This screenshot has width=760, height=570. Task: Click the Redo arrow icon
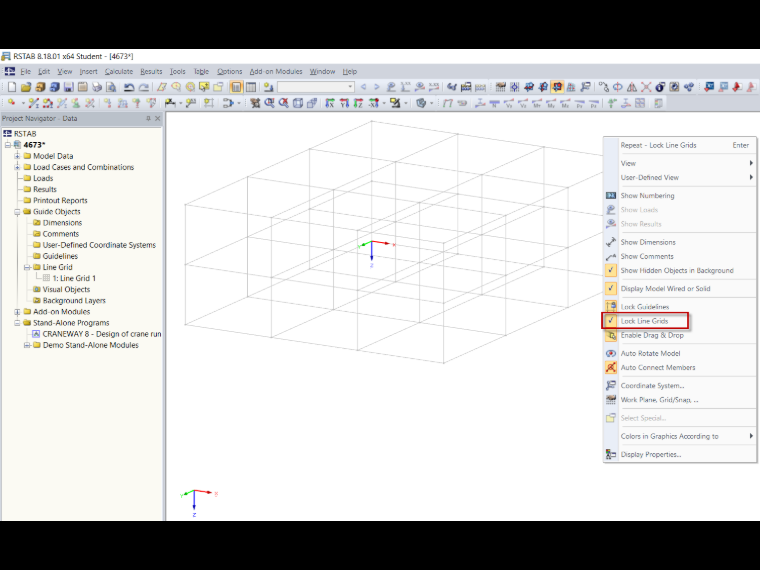[143, 87]
